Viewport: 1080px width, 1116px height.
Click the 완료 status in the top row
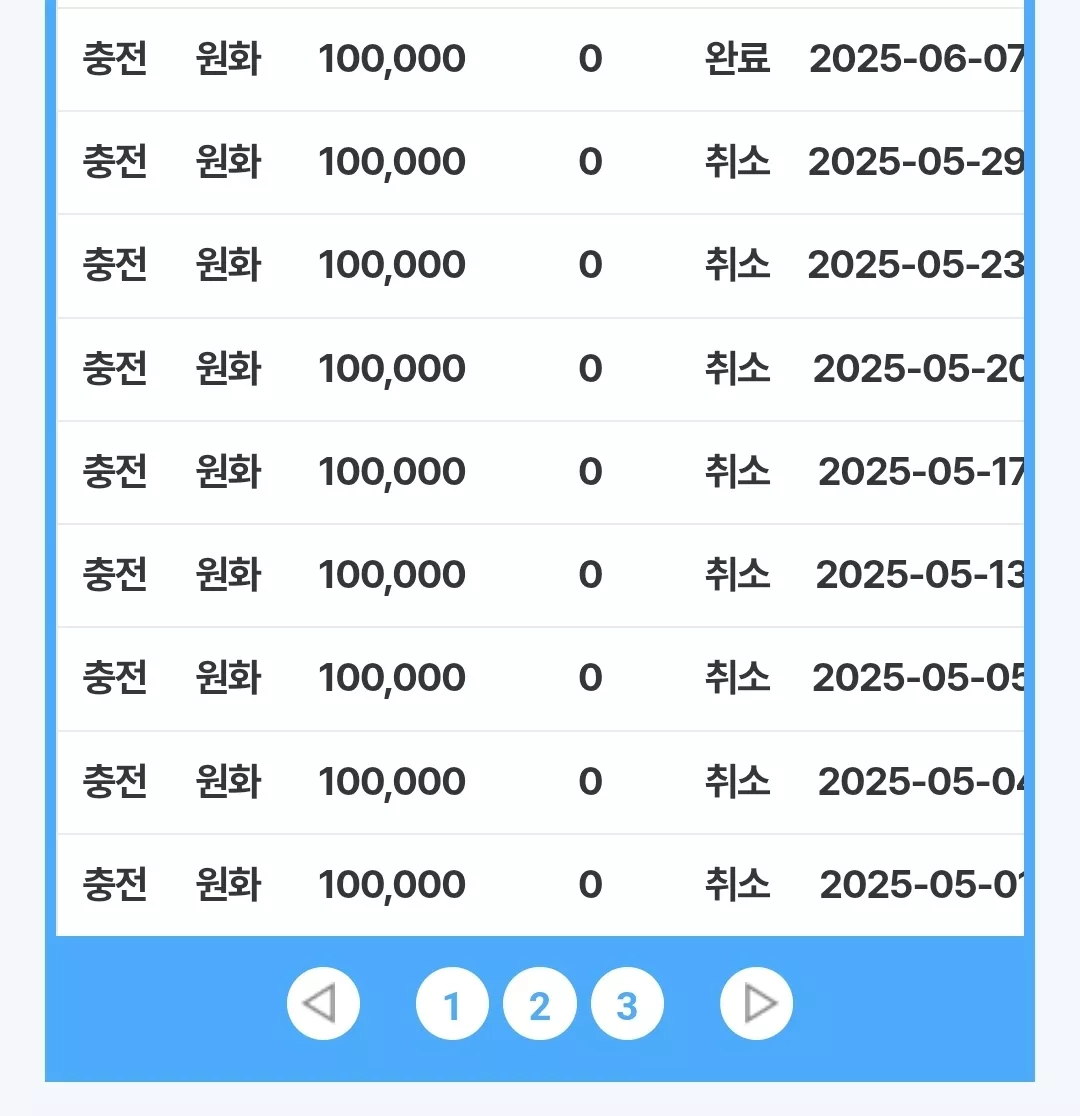[x=737, y=58]
